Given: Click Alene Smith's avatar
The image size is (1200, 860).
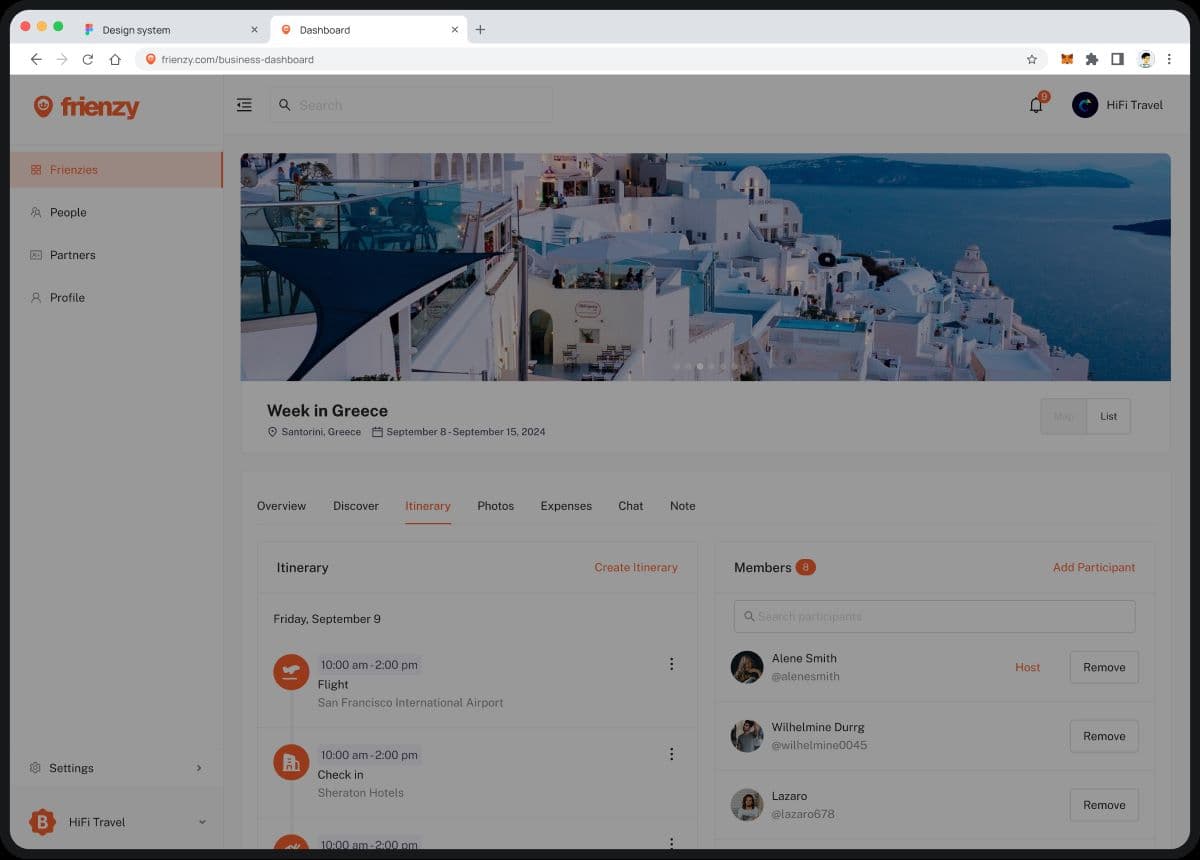Looking at the screenshot, I should [747, 667].
